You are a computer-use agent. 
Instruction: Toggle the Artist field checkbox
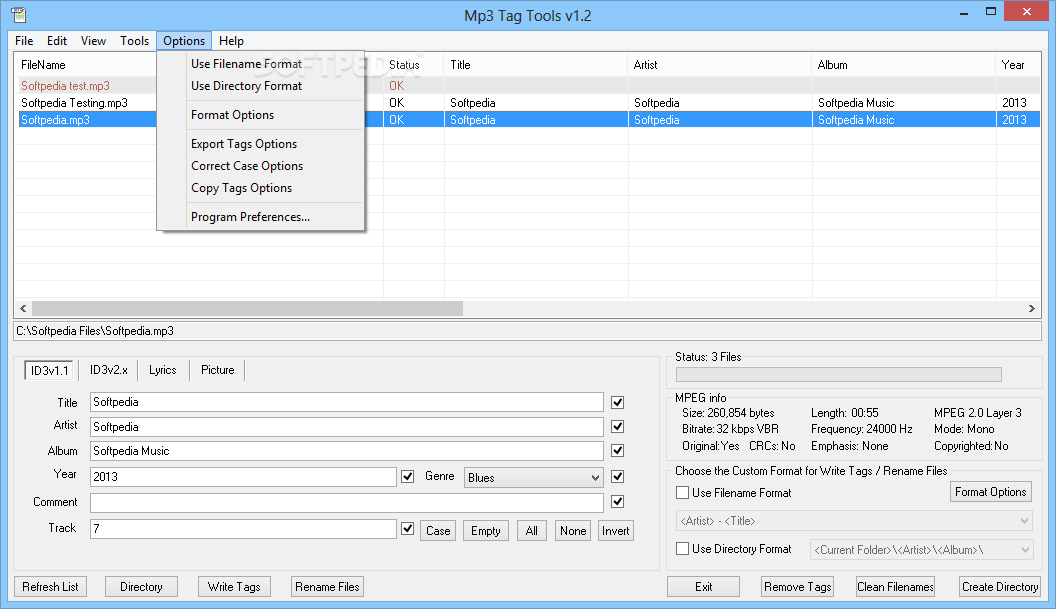click(618, 427)
